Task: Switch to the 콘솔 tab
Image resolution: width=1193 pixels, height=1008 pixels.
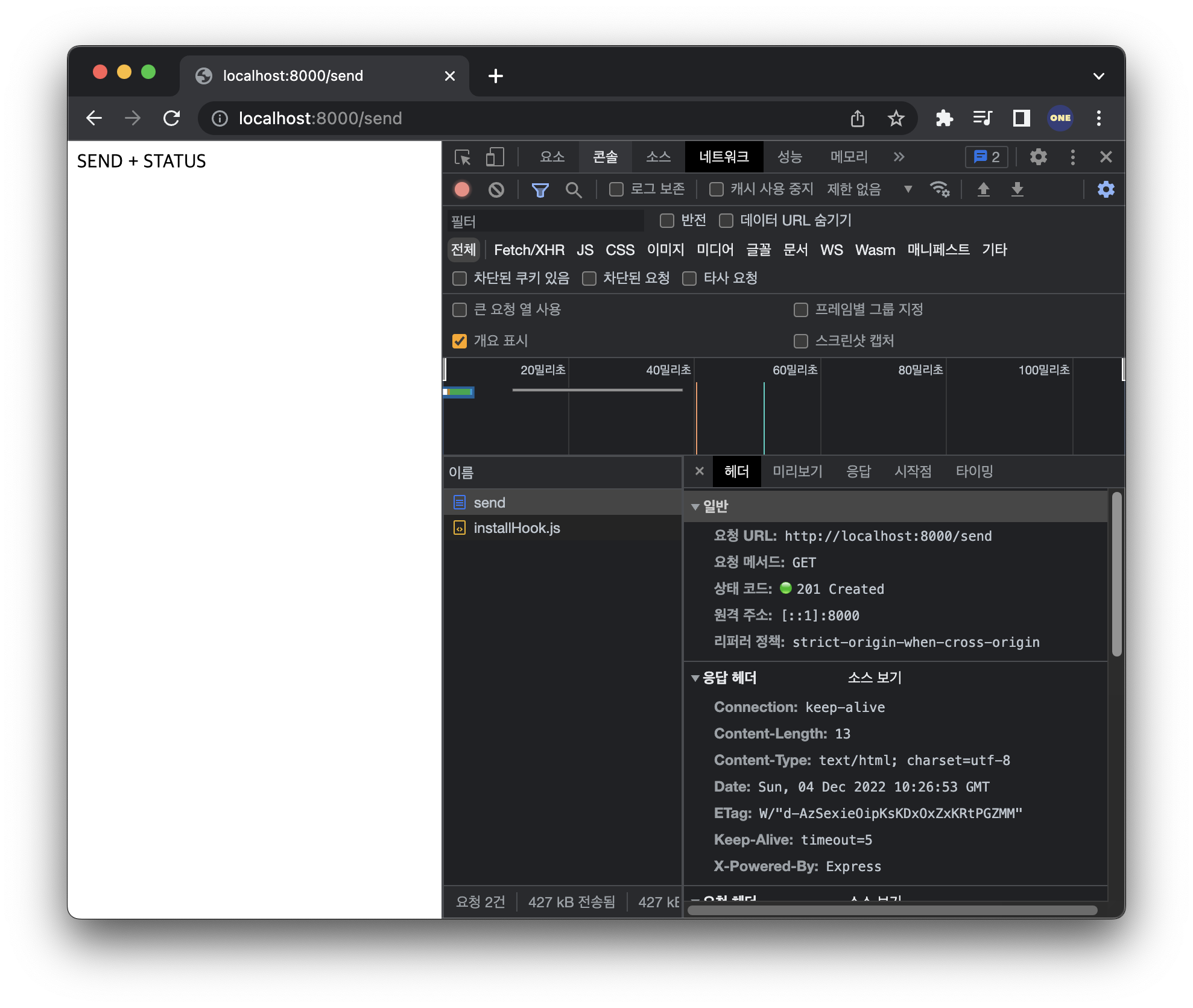Action: (x=605, y=157)
